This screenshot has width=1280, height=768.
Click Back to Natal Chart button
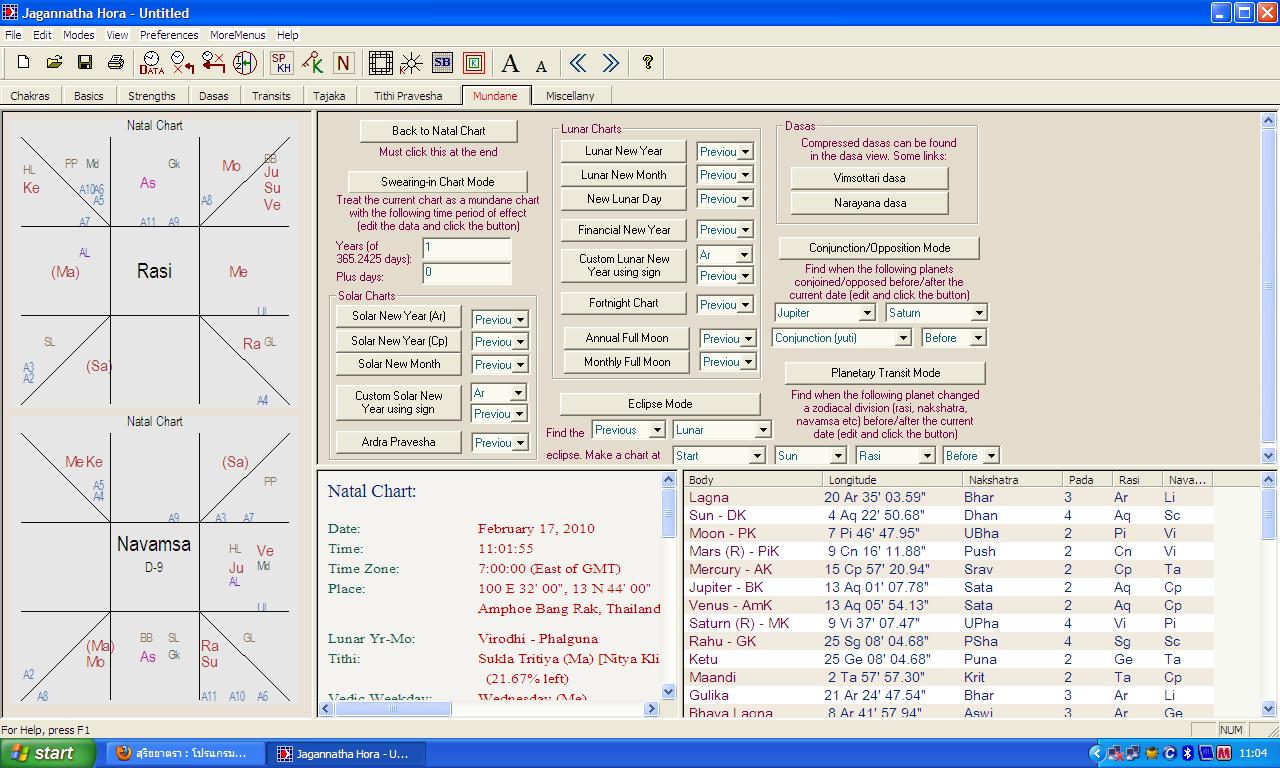pyautogui.click(x=438, y=131)
